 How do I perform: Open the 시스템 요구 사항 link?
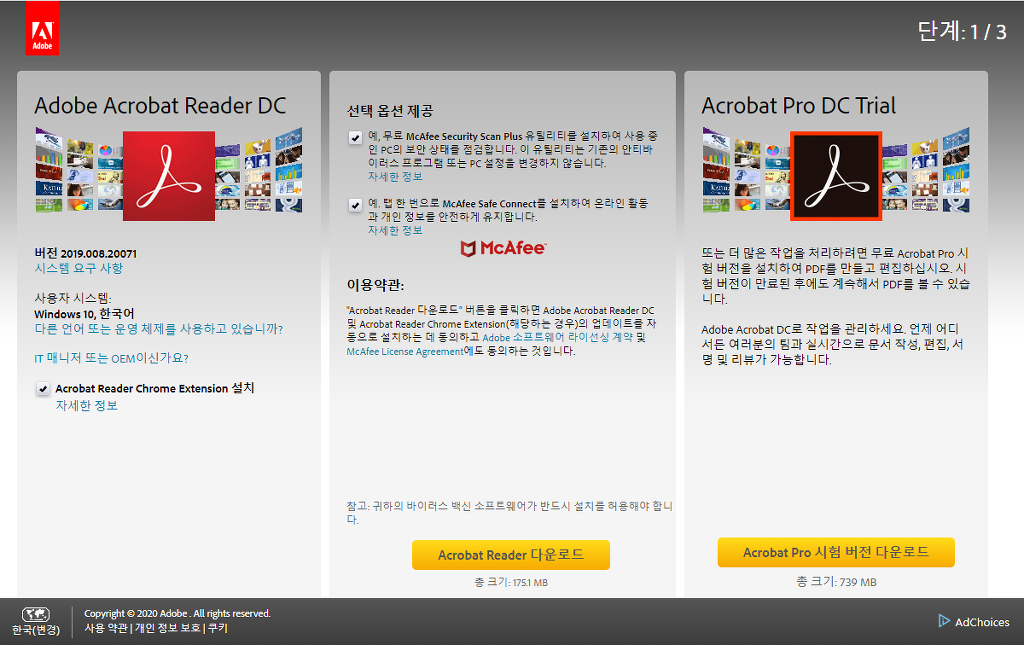coord(78,268)
